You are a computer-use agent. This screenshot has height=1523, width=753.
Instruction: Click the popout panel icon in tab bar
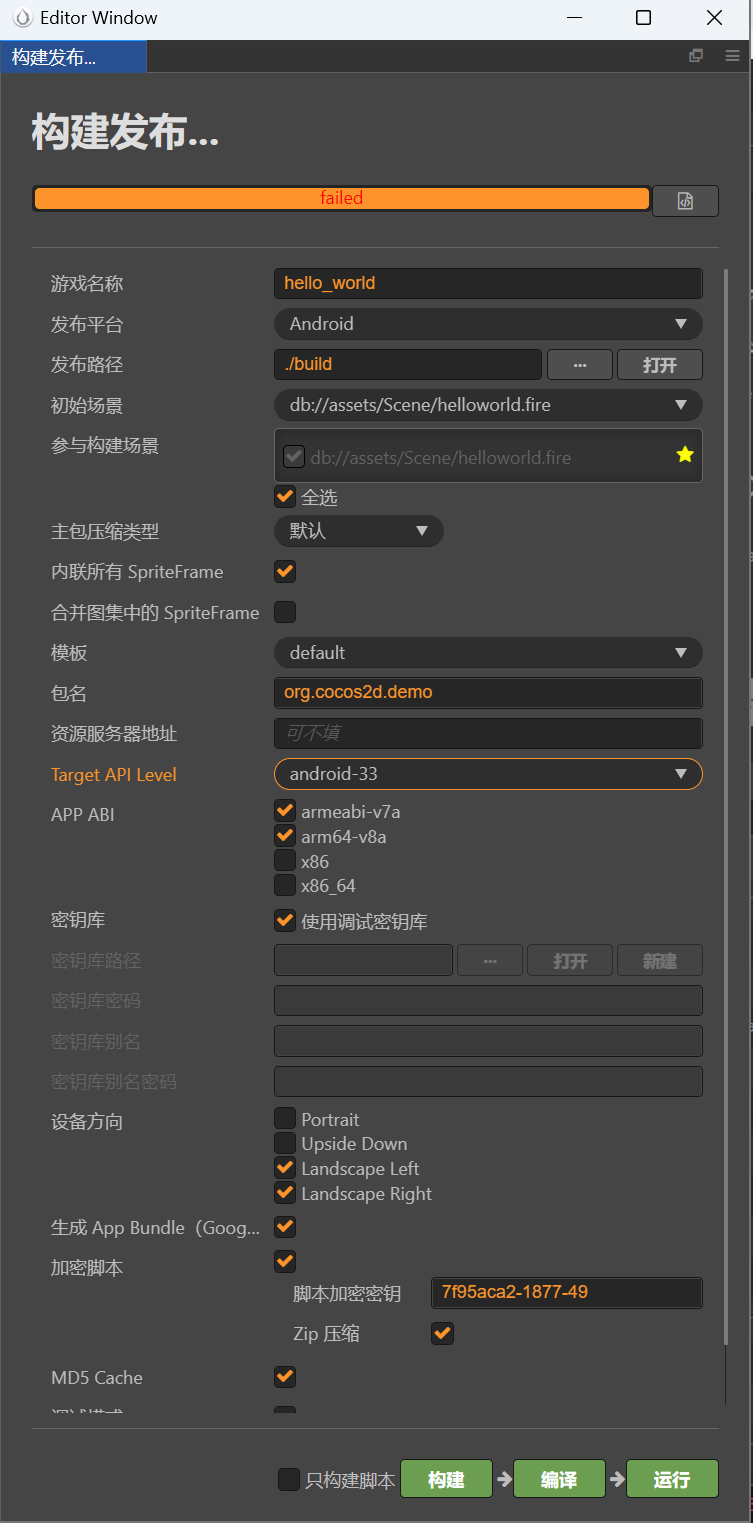click(x=696, y=56)
